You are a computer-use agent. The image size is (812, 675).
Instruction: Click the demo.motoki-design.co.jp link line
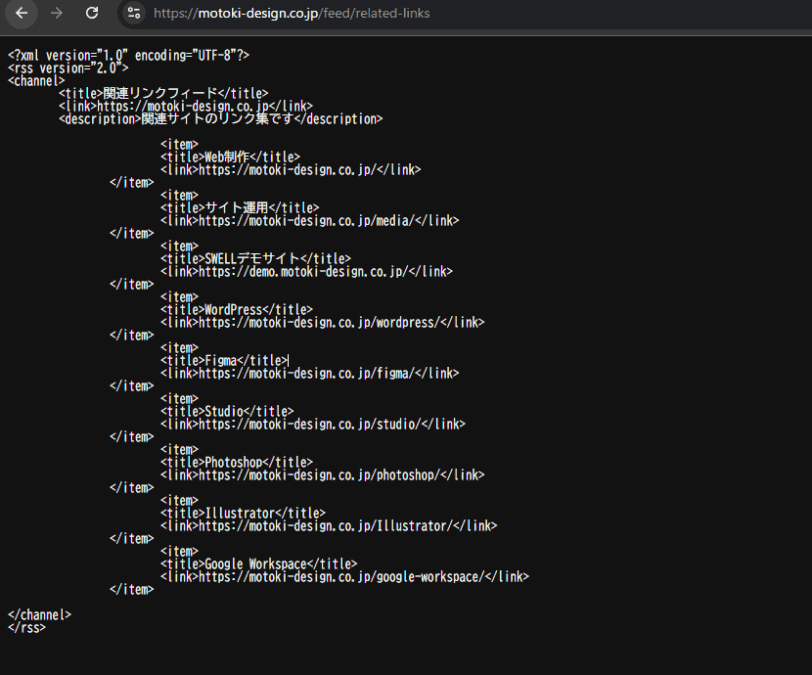click(x=307, y=271)
